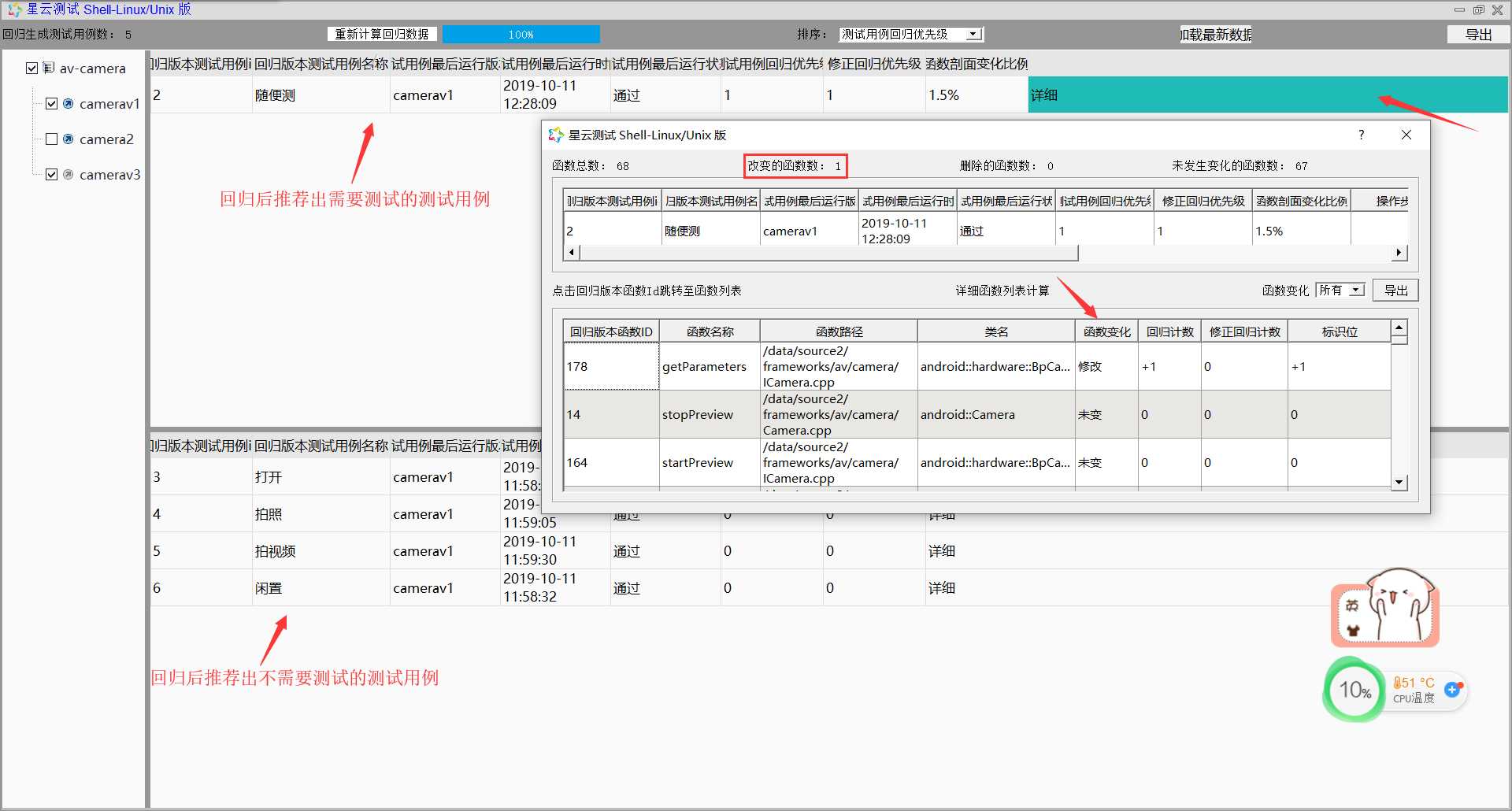
Task: Click the function path column header
Action: pos(839,331)
